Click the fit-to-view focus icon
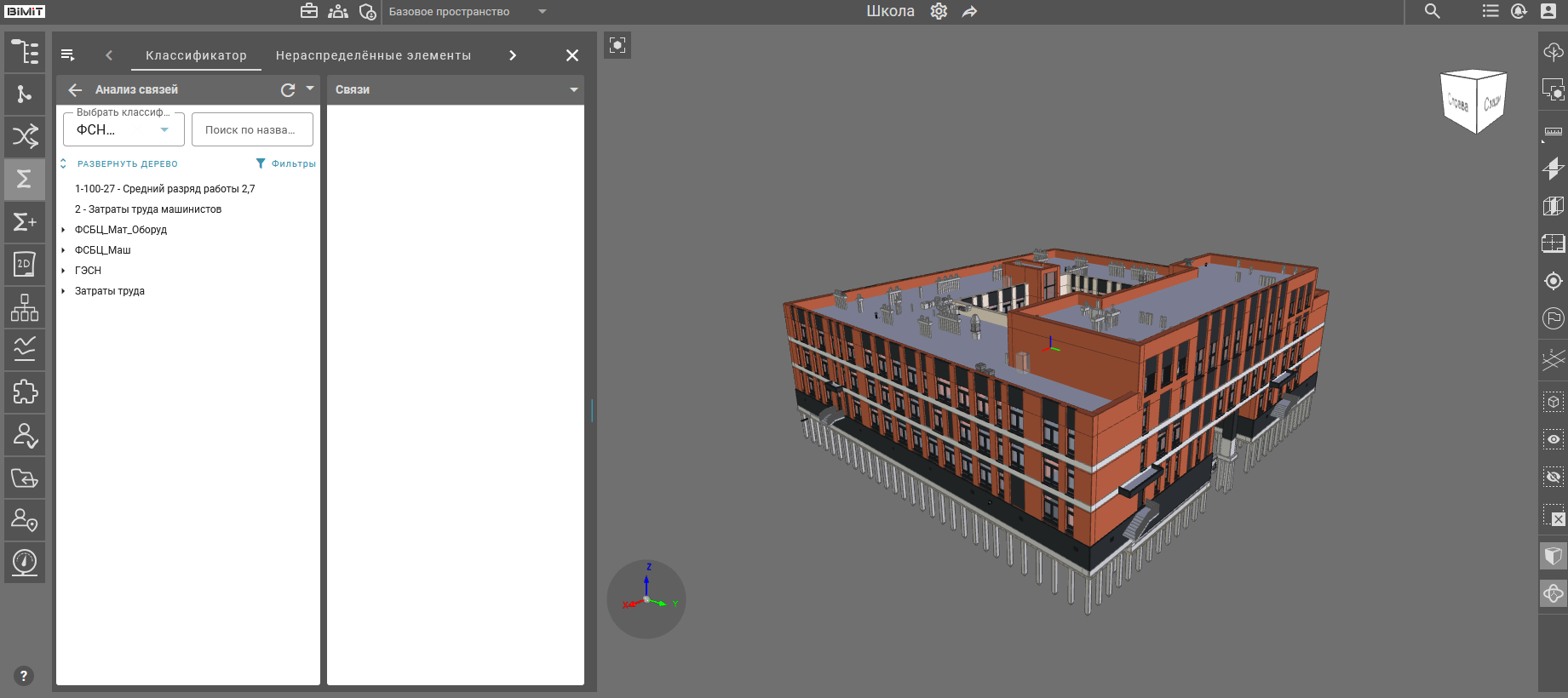The image size is (1568, 698). click(617, 45)
